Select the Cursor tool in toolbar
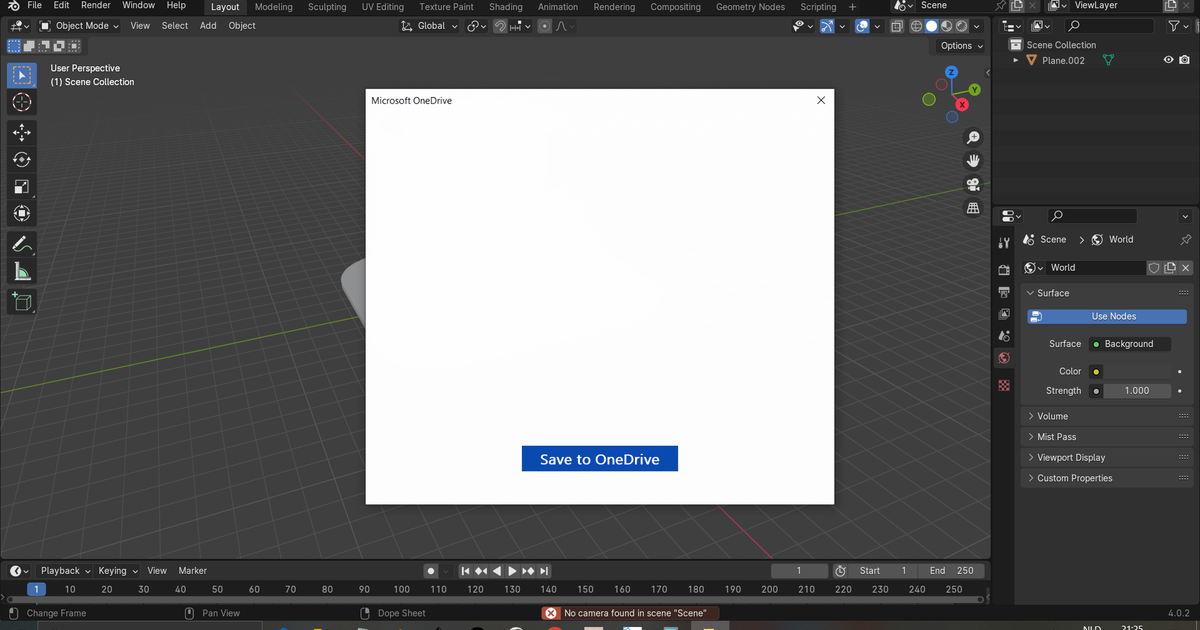This screenshot has height=630, width=1200. 22,102
